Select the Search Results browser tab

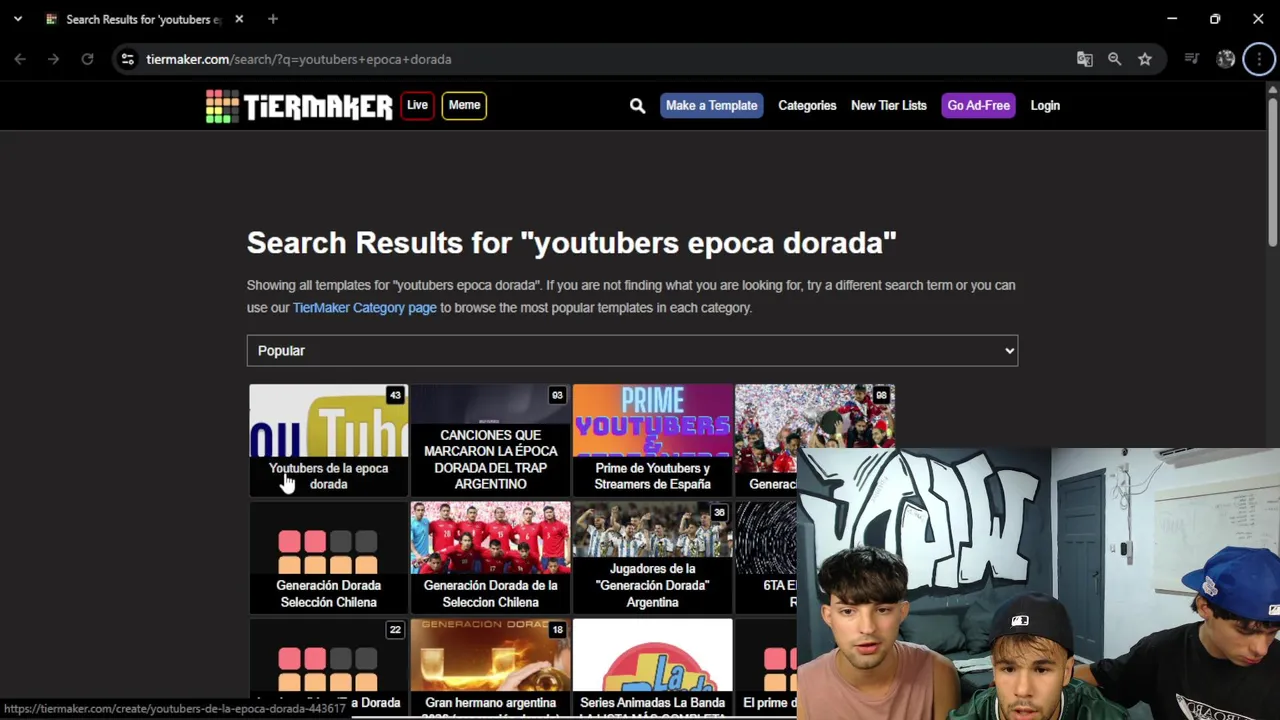pos(145,19)
